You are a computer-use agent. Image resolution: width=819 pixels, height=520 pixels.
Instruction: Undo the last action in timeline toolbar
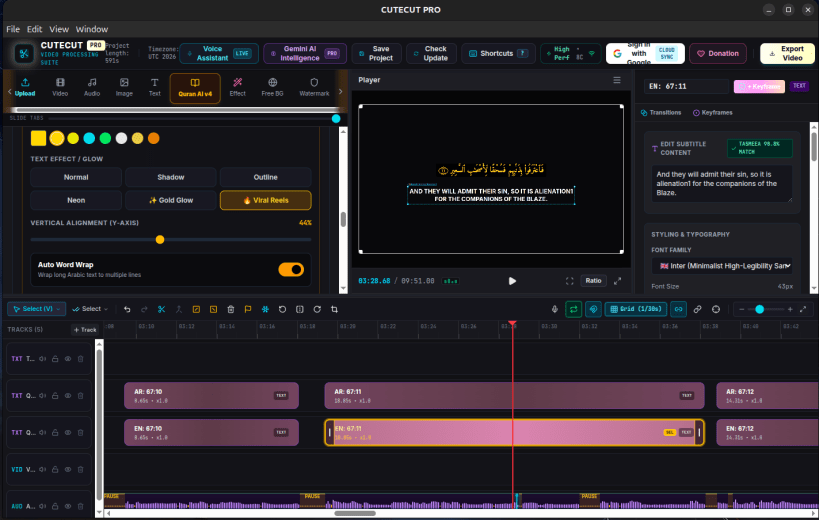click(x=127, y=309)
